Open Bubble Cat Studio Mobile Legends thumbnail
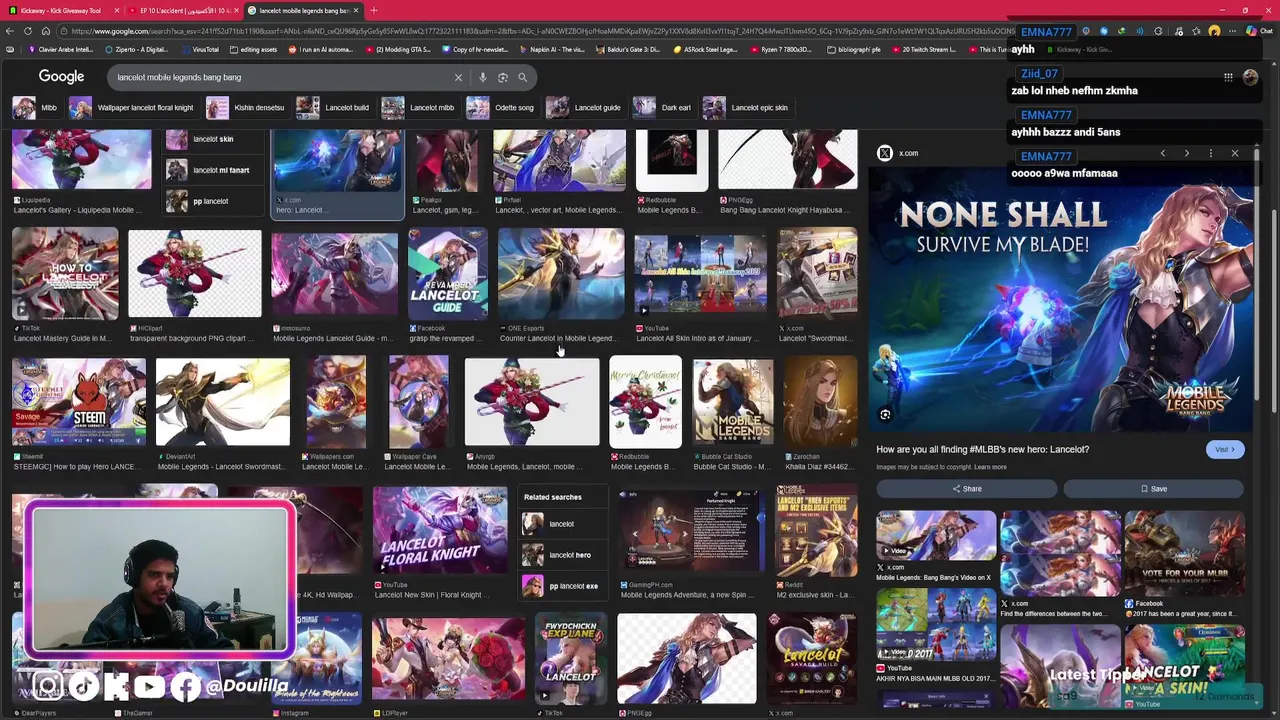 coord(733,402)
